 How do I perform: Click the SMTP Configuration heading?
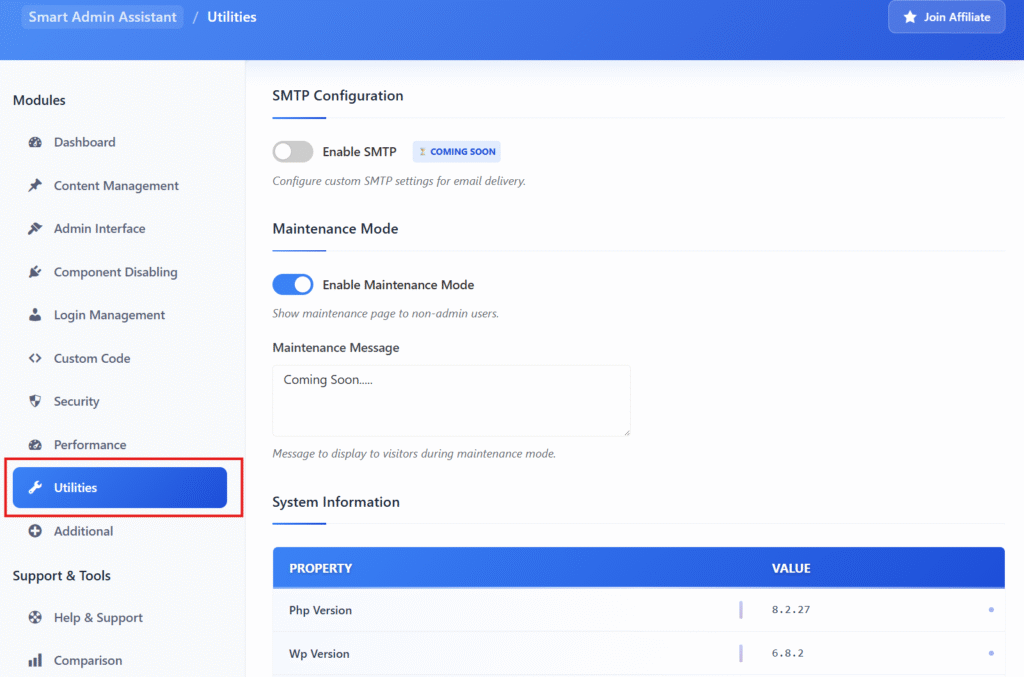coord(338,95)
